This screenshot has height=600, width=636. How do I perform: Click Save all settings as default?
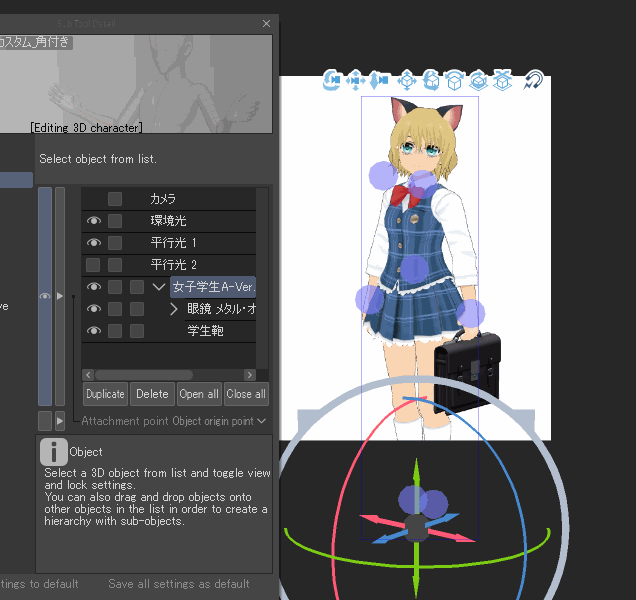pyautogui.click(x=179, y=584)
